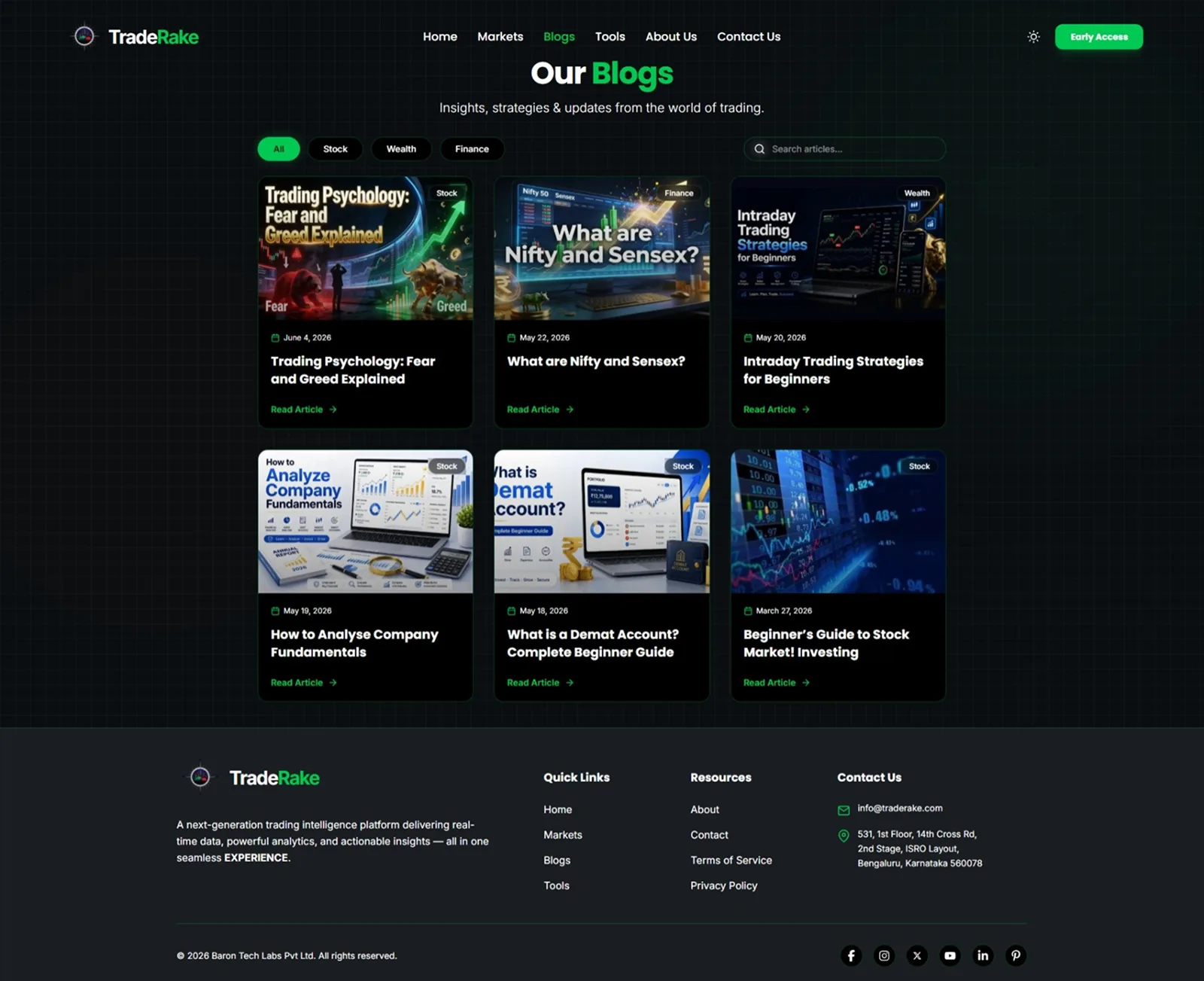Open the What are Nifty and Sensex thumbnail
Viewport: 1204px width, 981px height.
602,248
